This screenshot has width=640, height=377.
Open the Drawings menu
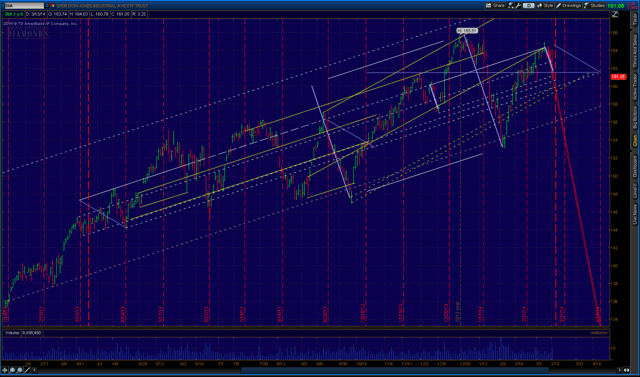pos(568,5)
